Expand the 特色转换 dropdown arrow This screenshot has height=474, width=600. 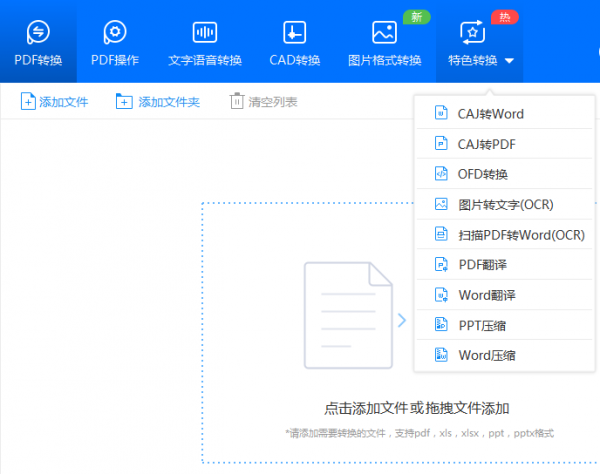(509, 60)
